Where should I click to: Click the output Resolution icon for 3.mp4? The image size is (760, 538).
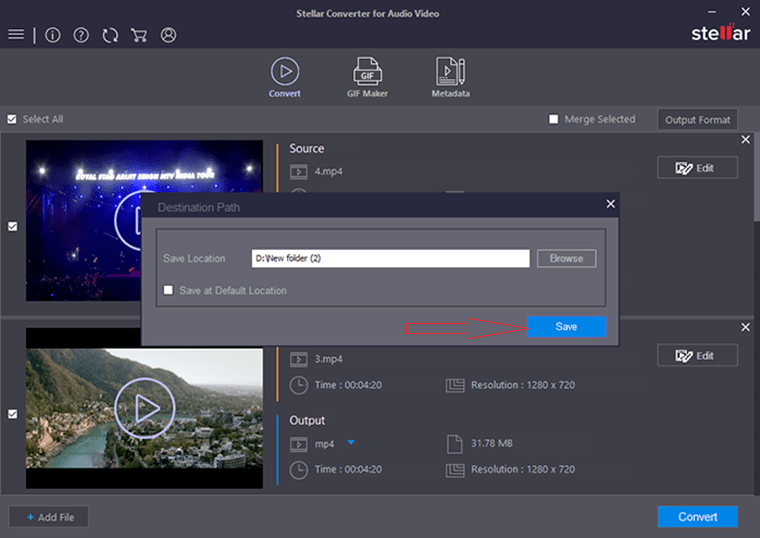point(455,470)
